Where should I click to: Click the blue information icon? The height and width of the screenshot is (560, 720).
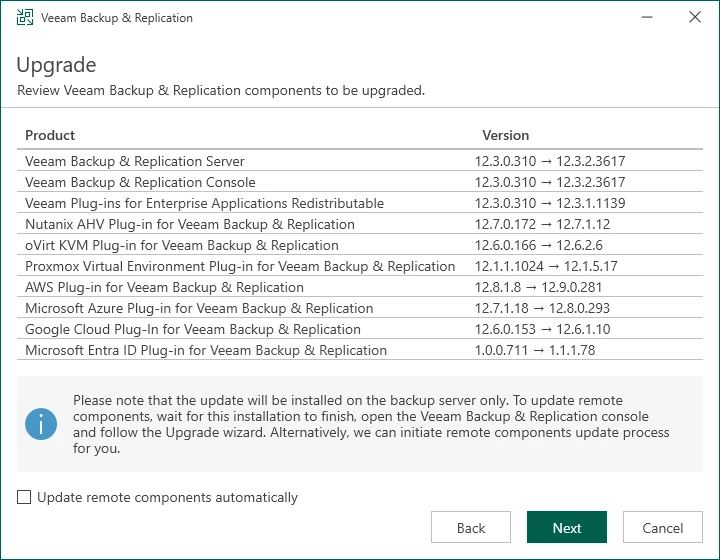pyautogui.click(x=42, y=424)
